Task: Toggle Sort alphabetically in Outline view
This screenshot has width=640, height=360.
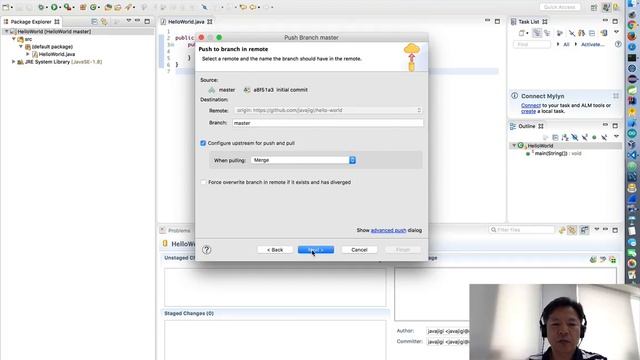Action: [x=565, y=137]
